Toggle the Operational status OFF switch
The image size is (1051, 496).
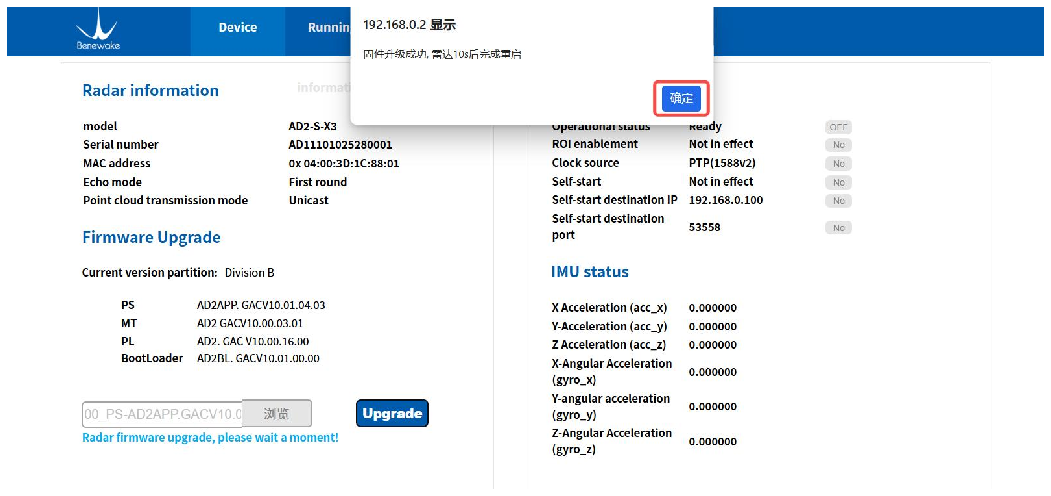[838, 127]
